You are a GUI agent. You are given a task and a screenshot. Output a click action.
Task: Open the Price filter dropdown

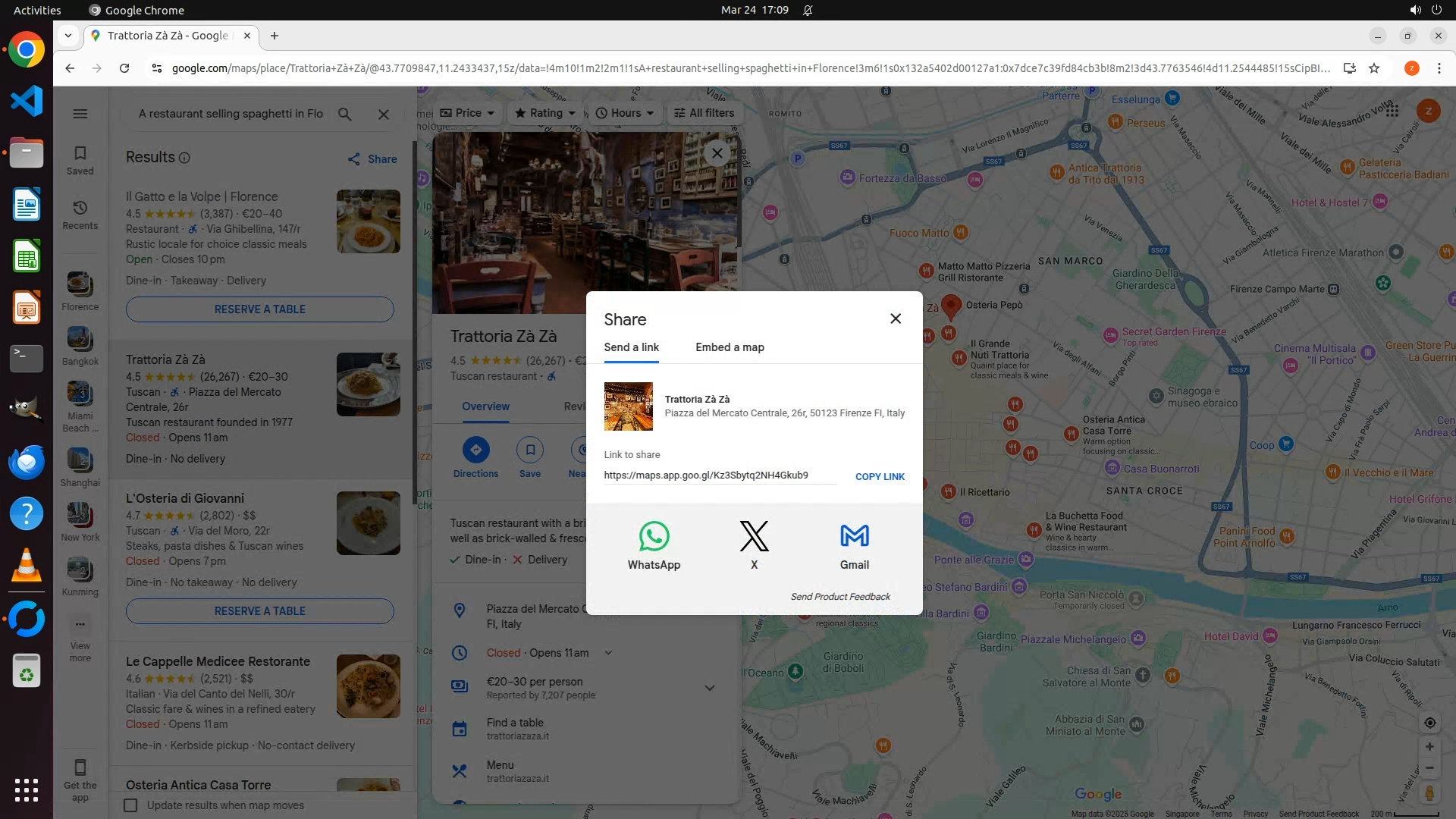[x=467, y=113]
